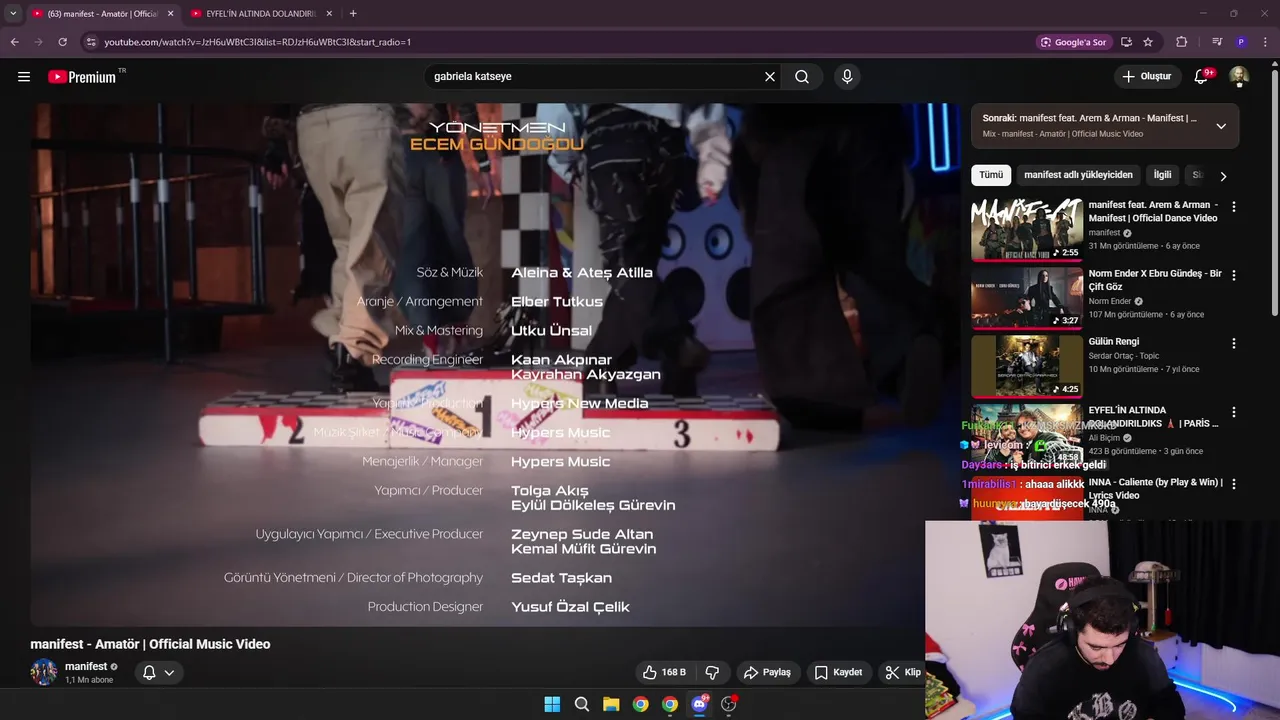Open the Gülün Rengi video thumbnail
The image size is (1280, 720).
(1027, 365)
